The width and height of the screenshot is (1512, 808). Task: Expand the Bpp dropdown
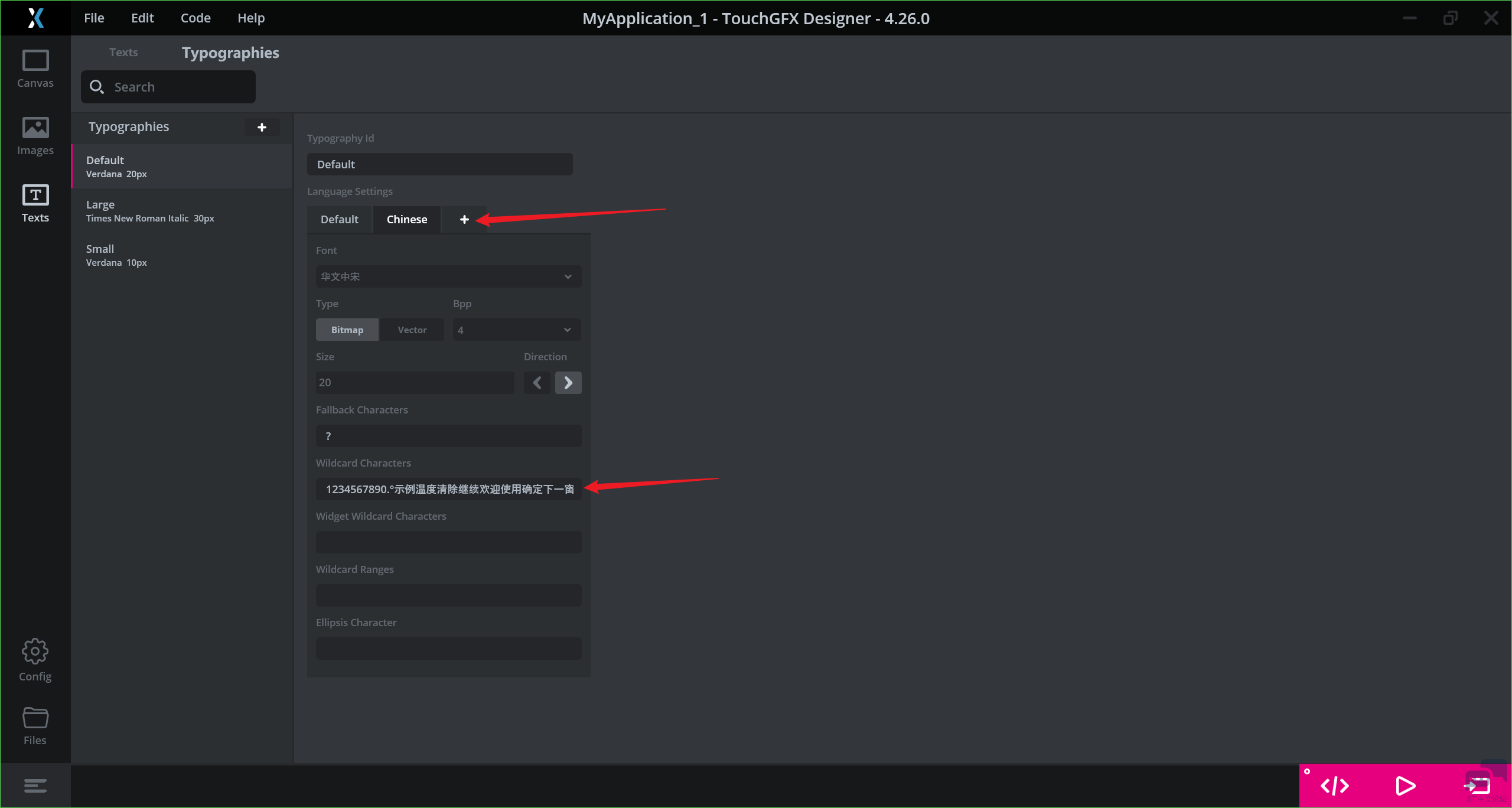pos(516,330)
